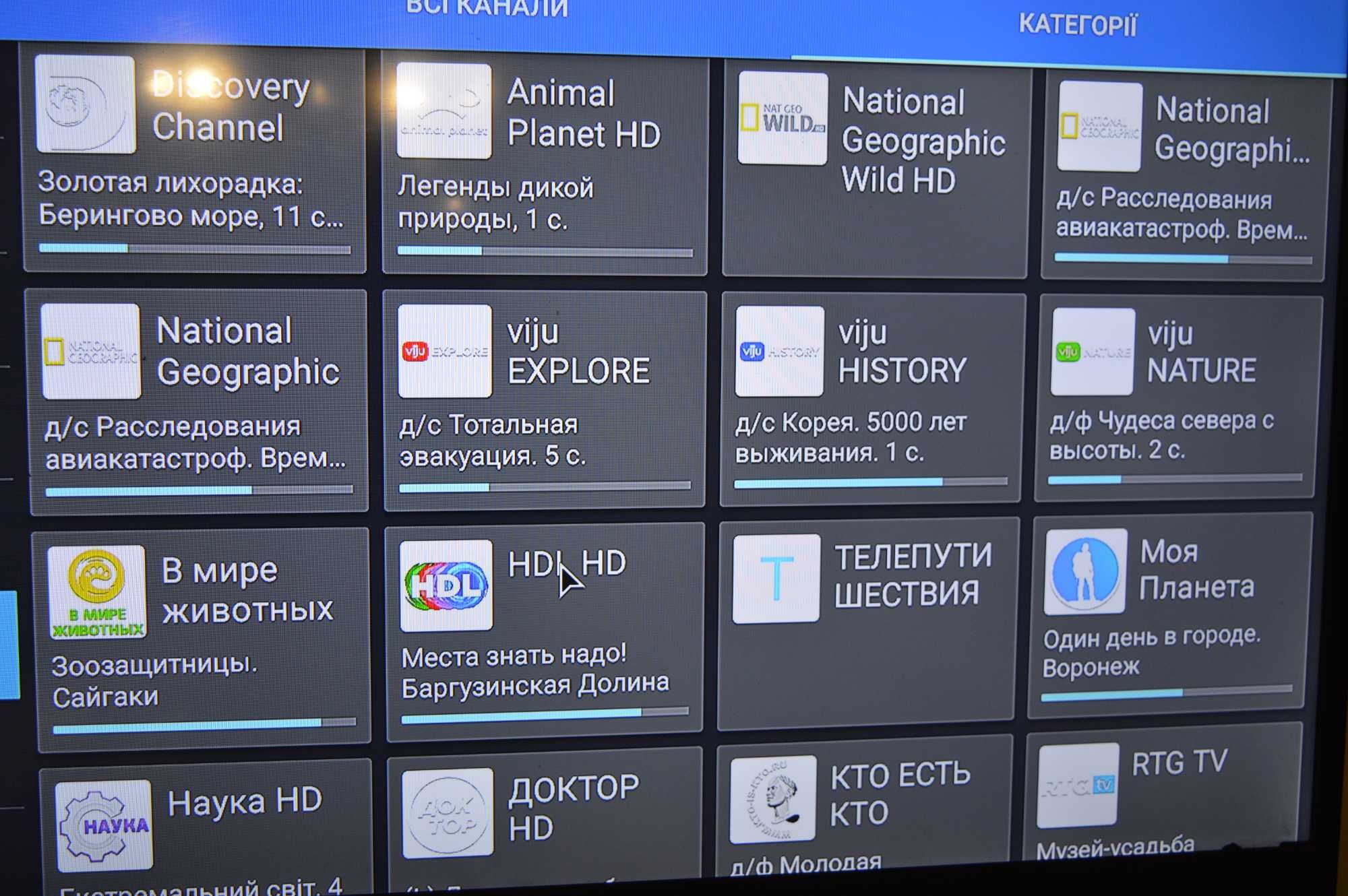
Task: Select the viju HISTORY blue logo
Action: (x=779, y=351)
